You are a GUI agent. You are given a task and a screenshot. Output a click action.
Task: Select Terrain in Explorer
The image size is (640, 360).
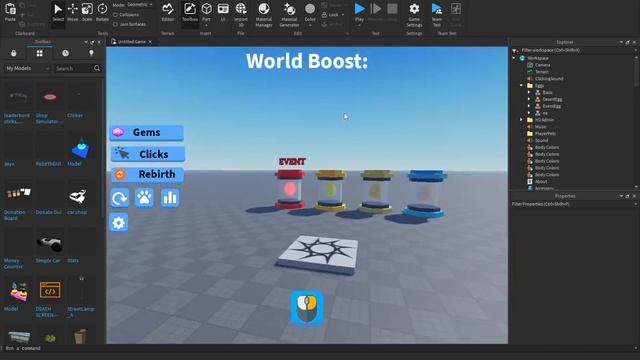[x=541, y=72]
